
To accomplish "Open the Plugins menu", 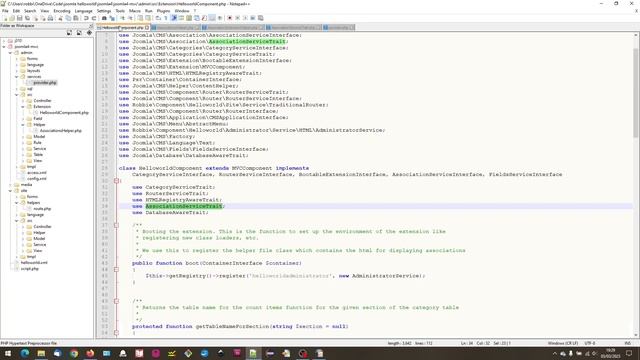I will point(163,11).
